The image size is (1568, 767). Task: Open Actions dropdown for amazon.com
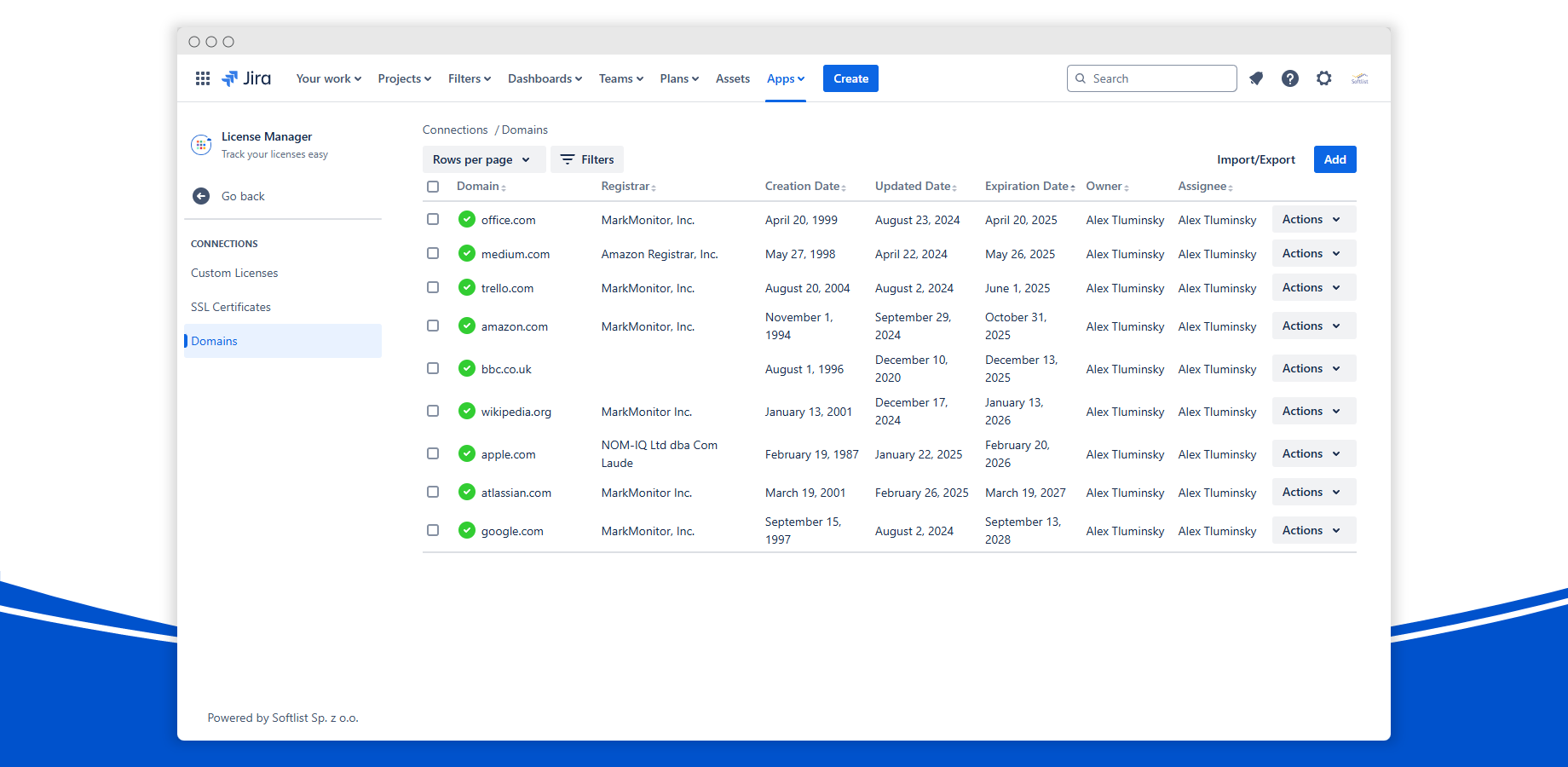pyautogui.click(x=1313, y=326)
